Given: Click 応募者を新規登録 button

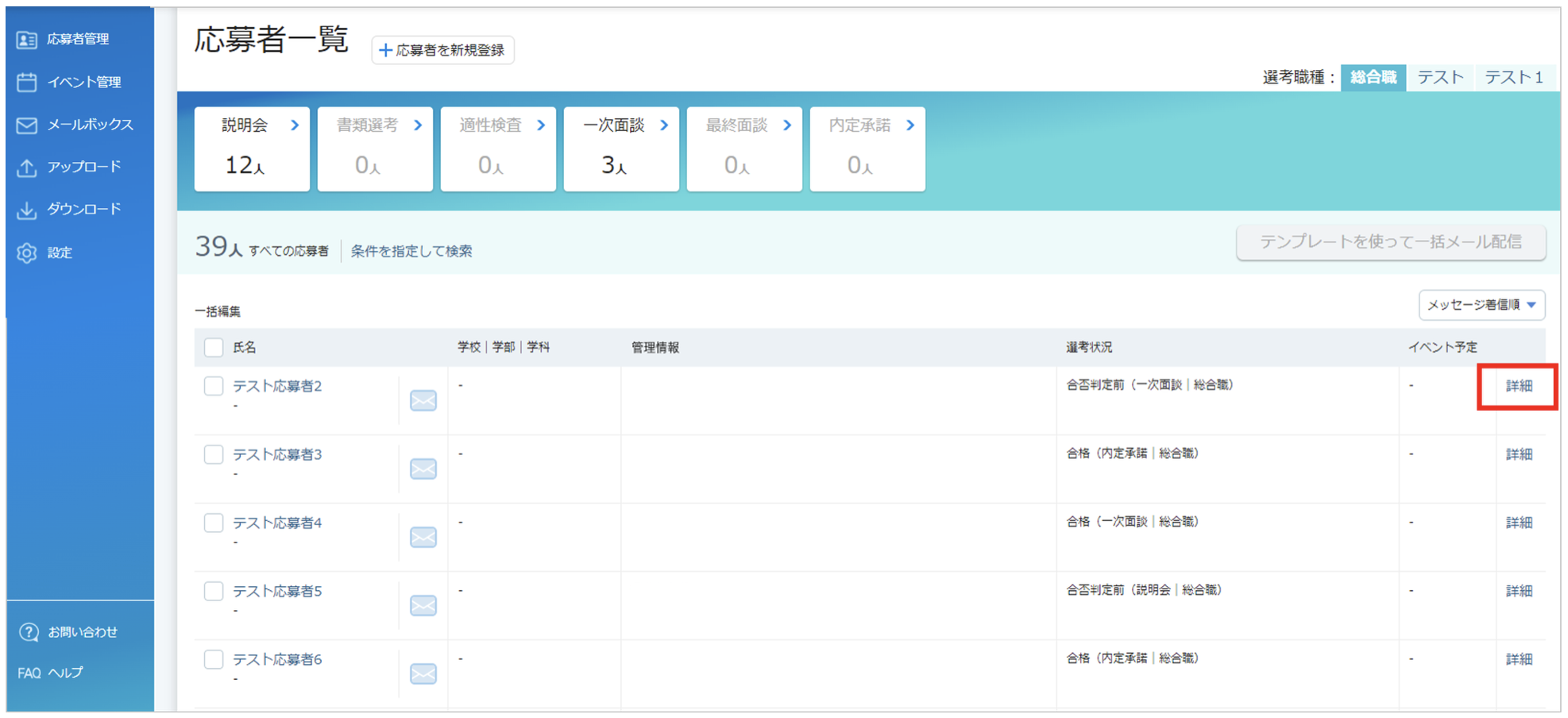Looking at the screenshot, I should pos(442,50).
